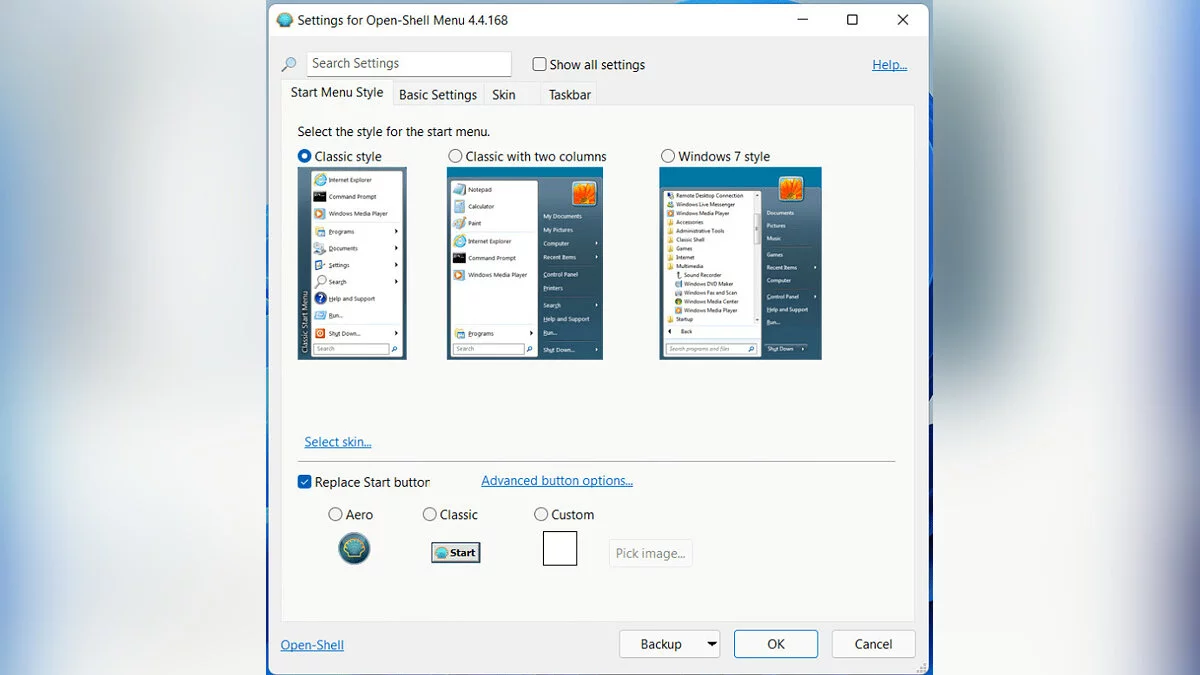Click the Classic style menu preview
Screen dimensions: 1200x675
352,263
